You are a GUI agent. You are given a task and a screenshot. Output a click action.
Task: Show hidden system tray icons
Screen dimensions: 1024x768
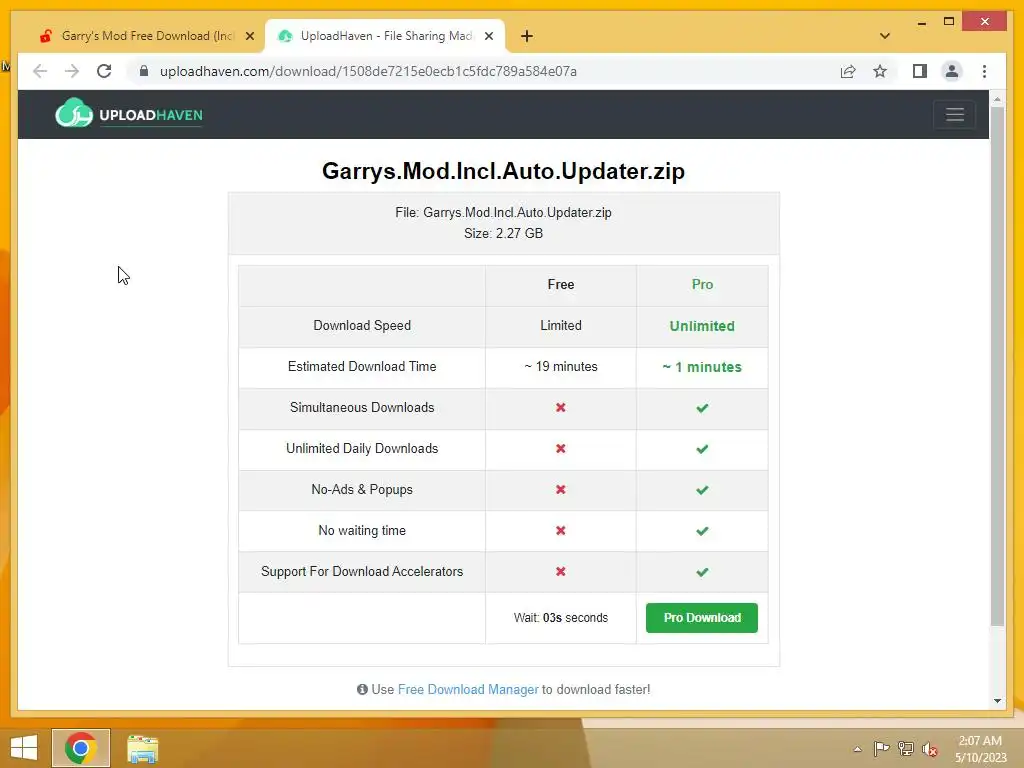tap(857, 749)
